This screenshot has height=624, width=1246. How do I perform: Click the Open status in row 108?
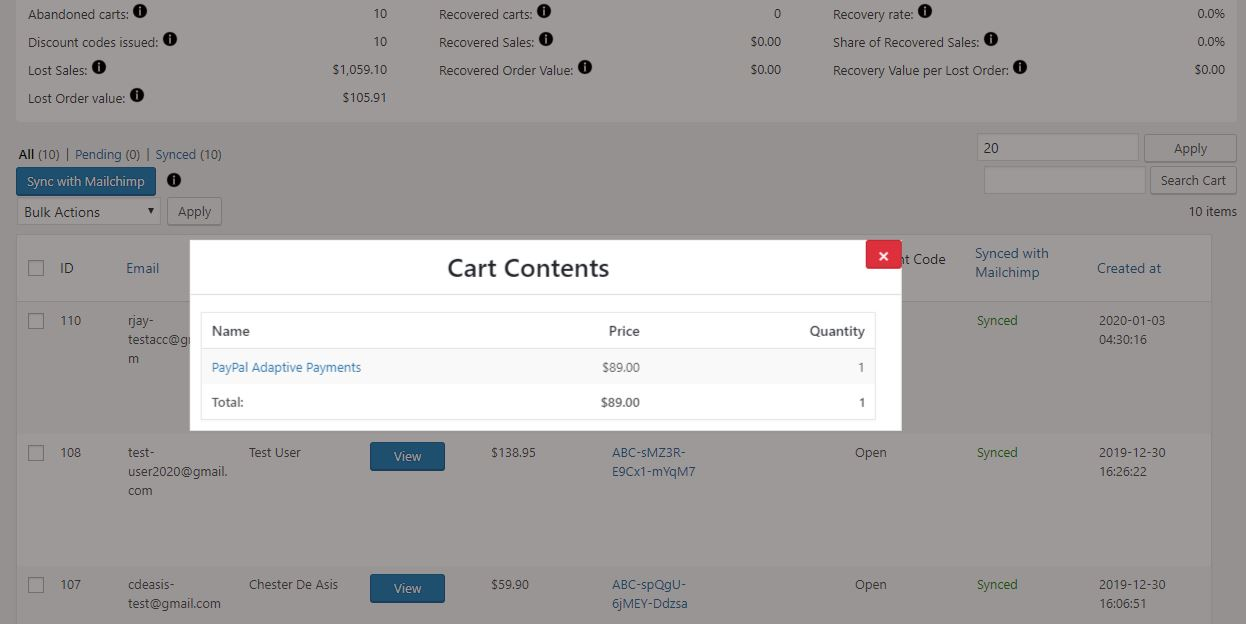point(871,452)
